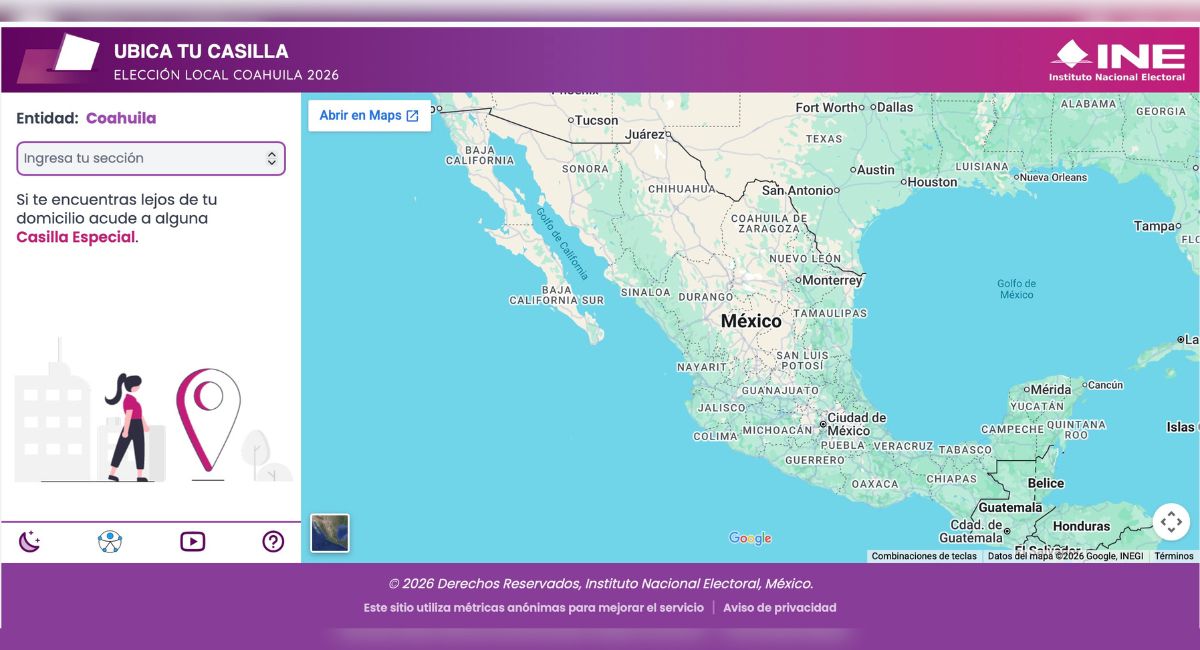This screenshot has width=1200, height=650.
Task: Click San Antonio on the map
Action: pos(799,190)
